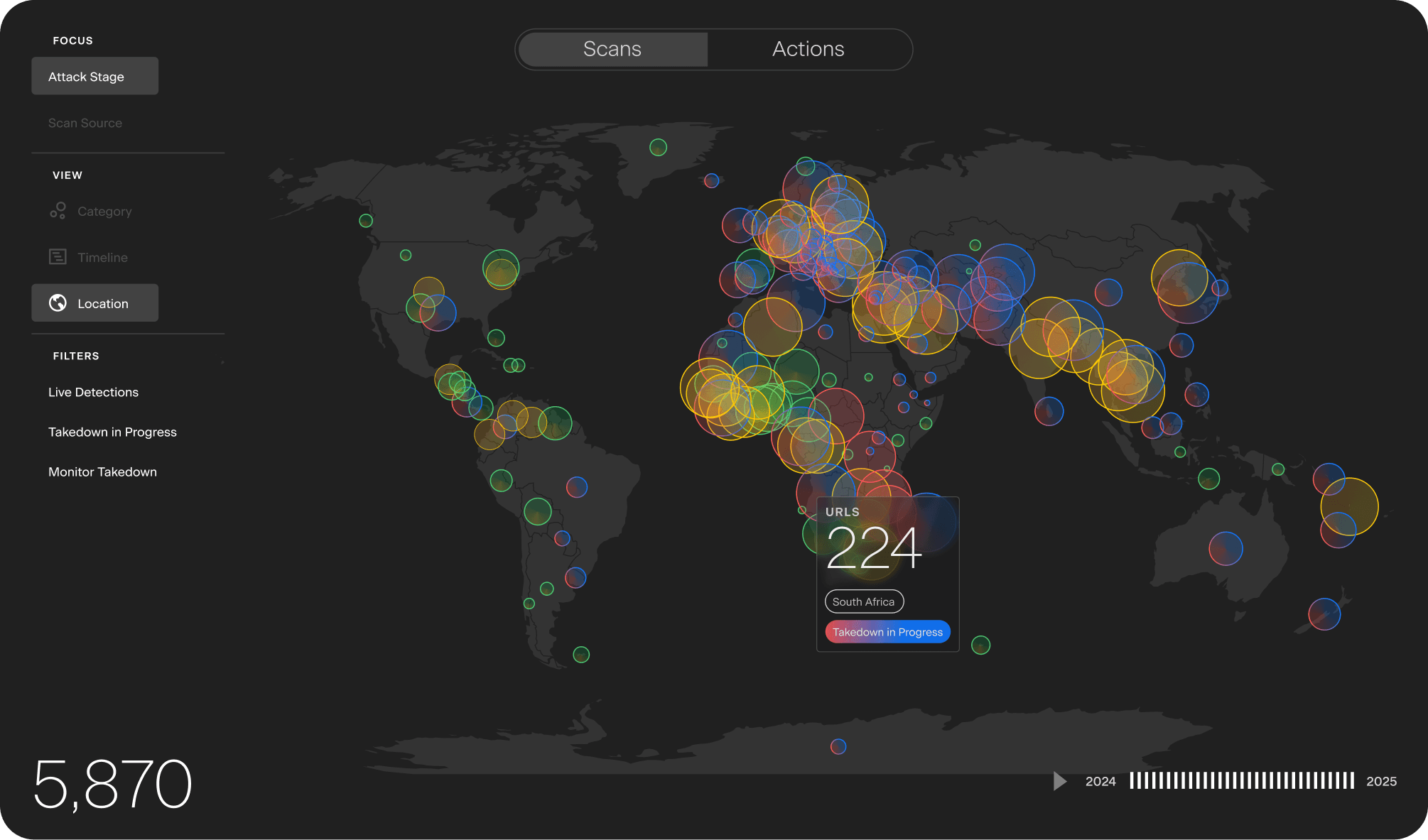Click the Takedown in Progress badge in popup
The image size is (1428, 840).
tap(887, 632)
